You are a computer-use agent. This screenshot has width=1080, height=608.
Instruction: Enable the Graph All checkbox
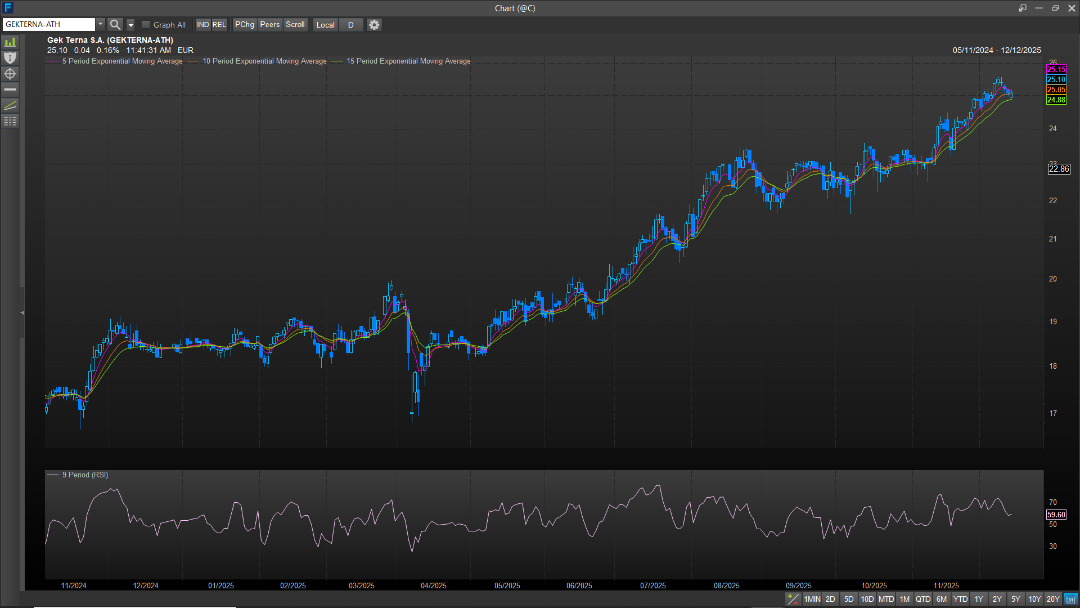pos(146,24)
